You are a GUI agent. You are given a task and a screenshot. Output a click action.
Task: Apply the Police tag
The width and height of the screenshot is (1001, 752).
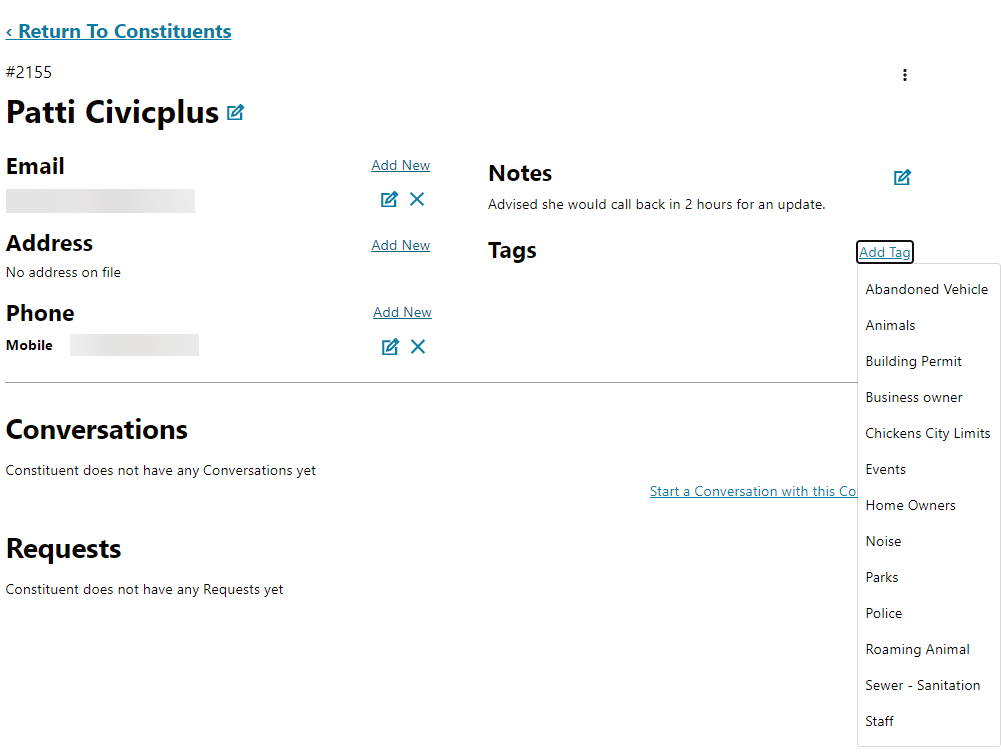(x=884, y=613)
